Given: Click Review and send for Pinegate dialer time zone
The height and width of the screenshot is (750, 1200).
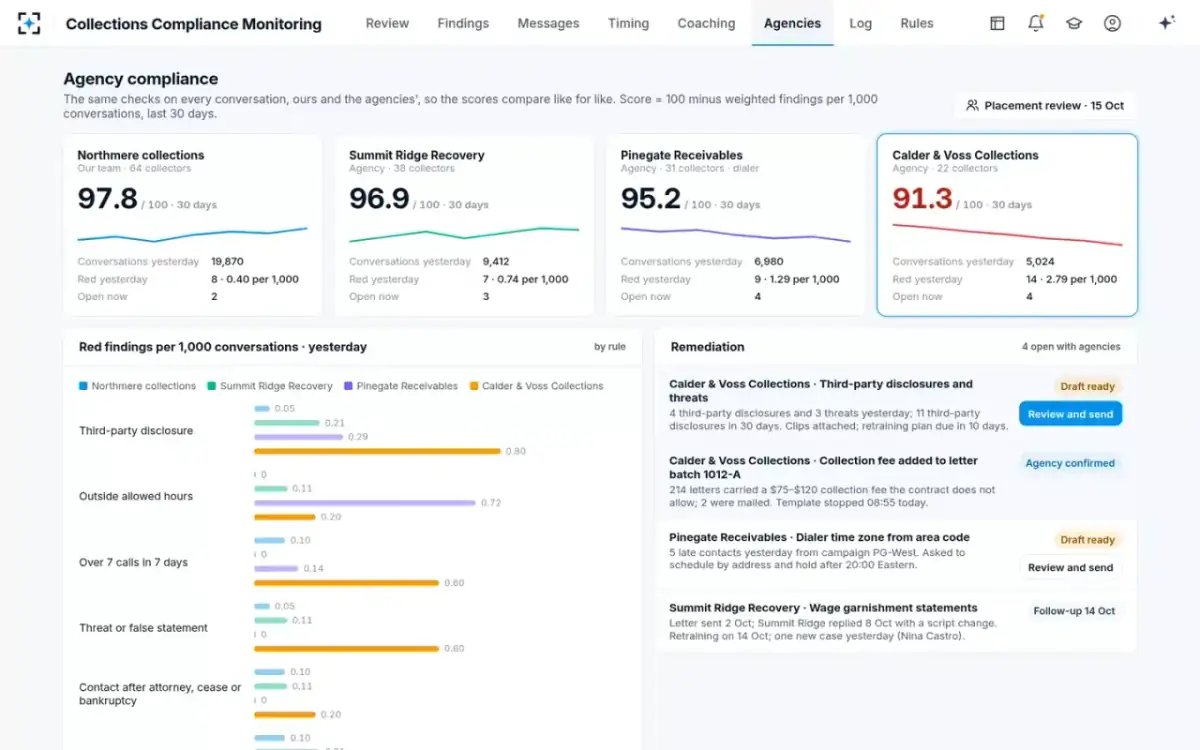Looking at the screenshot, I should click(x=1070, y=567).
